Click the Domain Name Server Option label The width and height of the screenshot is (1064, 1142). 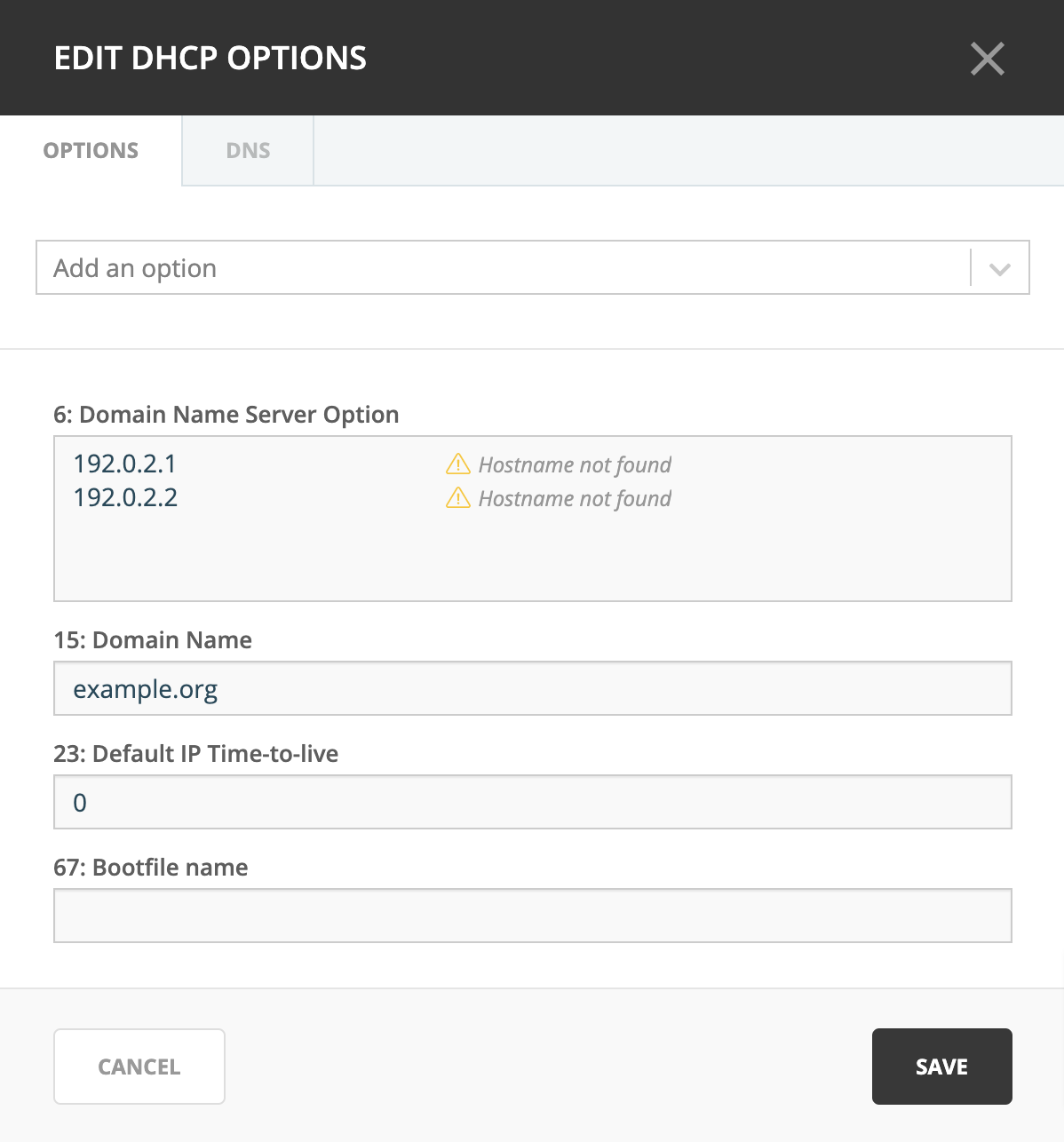pyautogui.click(x=226, y=415)
